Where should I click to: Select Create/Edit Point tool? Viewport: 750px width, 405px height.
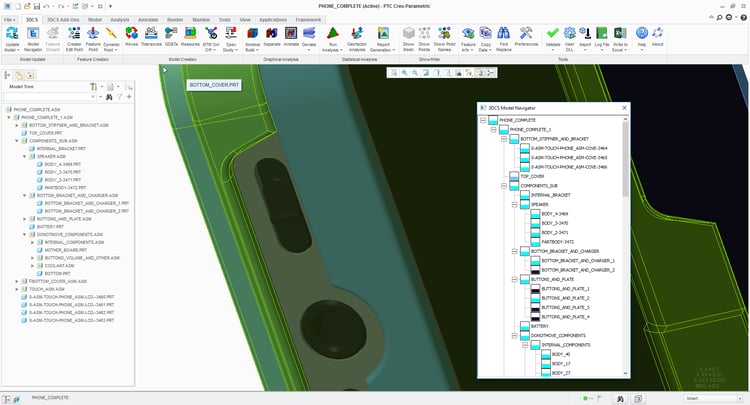pos(74,39)
